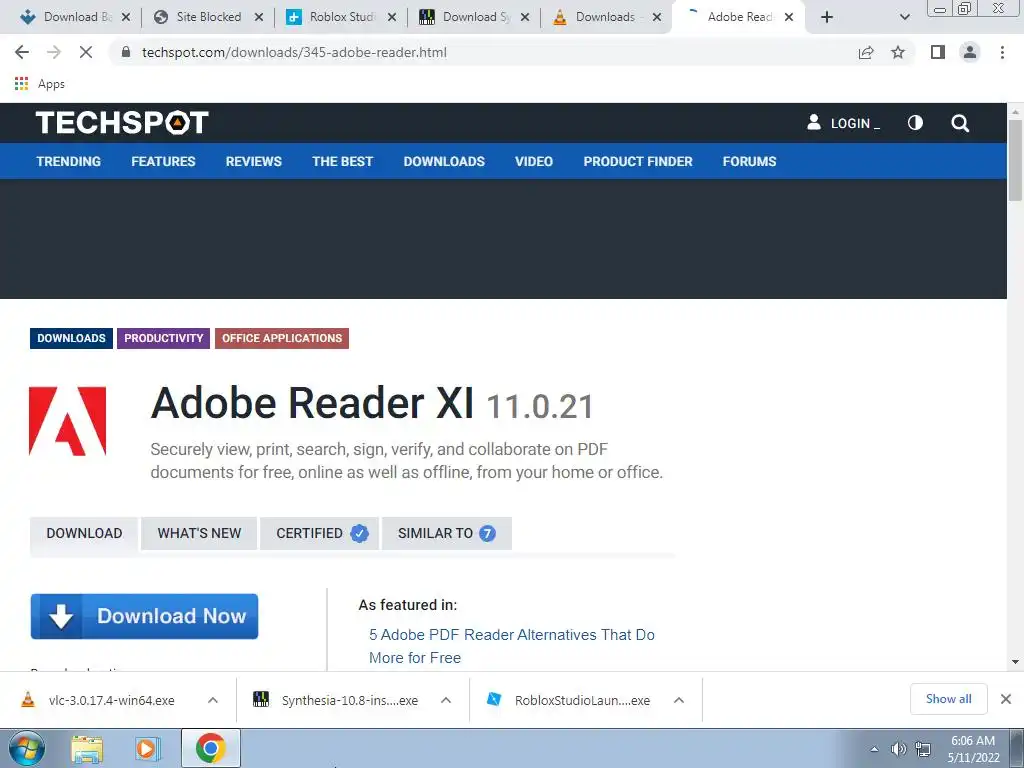Select the DOWNLOAD section tab
Viewport: 1024px width, 768px height.
(x=84, y=534)
